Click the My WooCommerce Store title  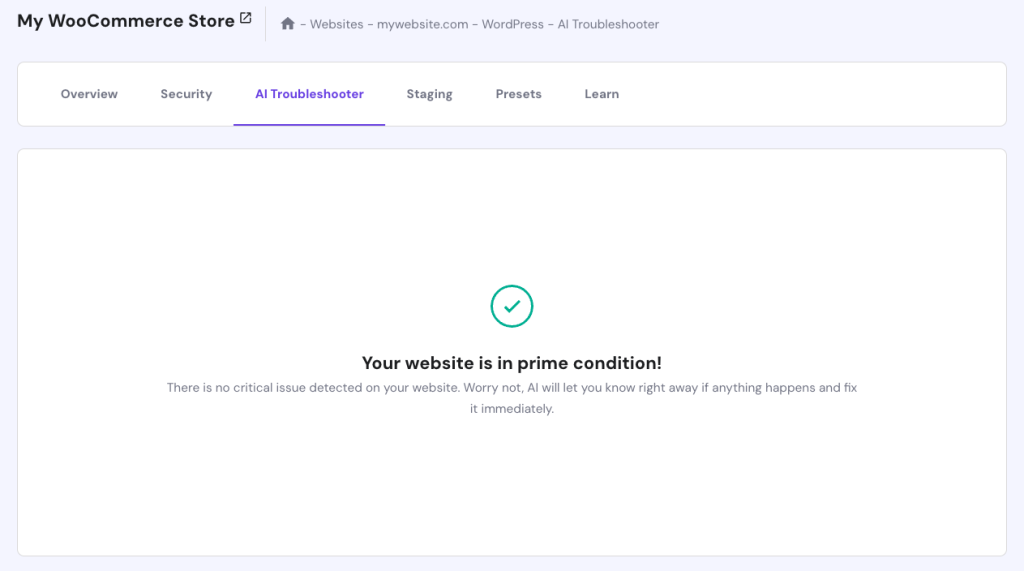coord(125,21)
